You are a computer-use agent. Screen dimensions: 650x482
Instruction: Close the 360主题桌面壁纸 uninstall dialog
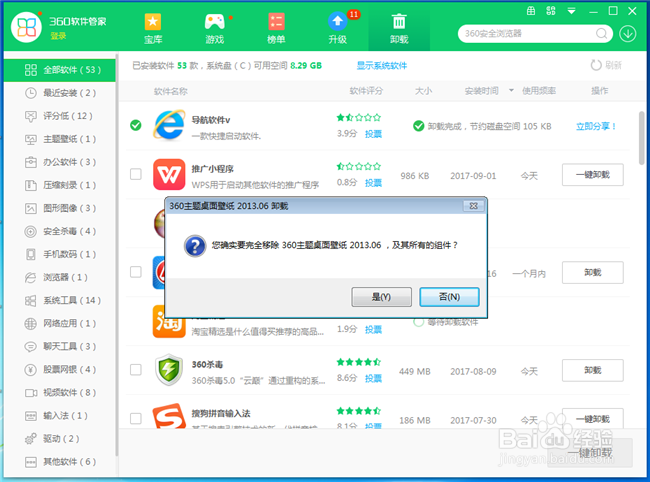click(473, 206)
